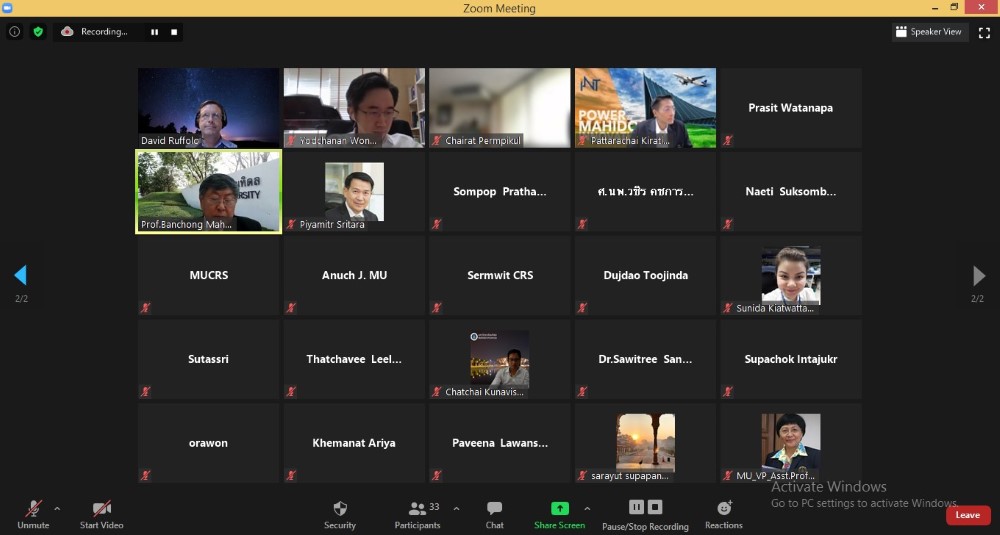Open the Chat panel
The image size is (1000, 535).
[494, 509]
